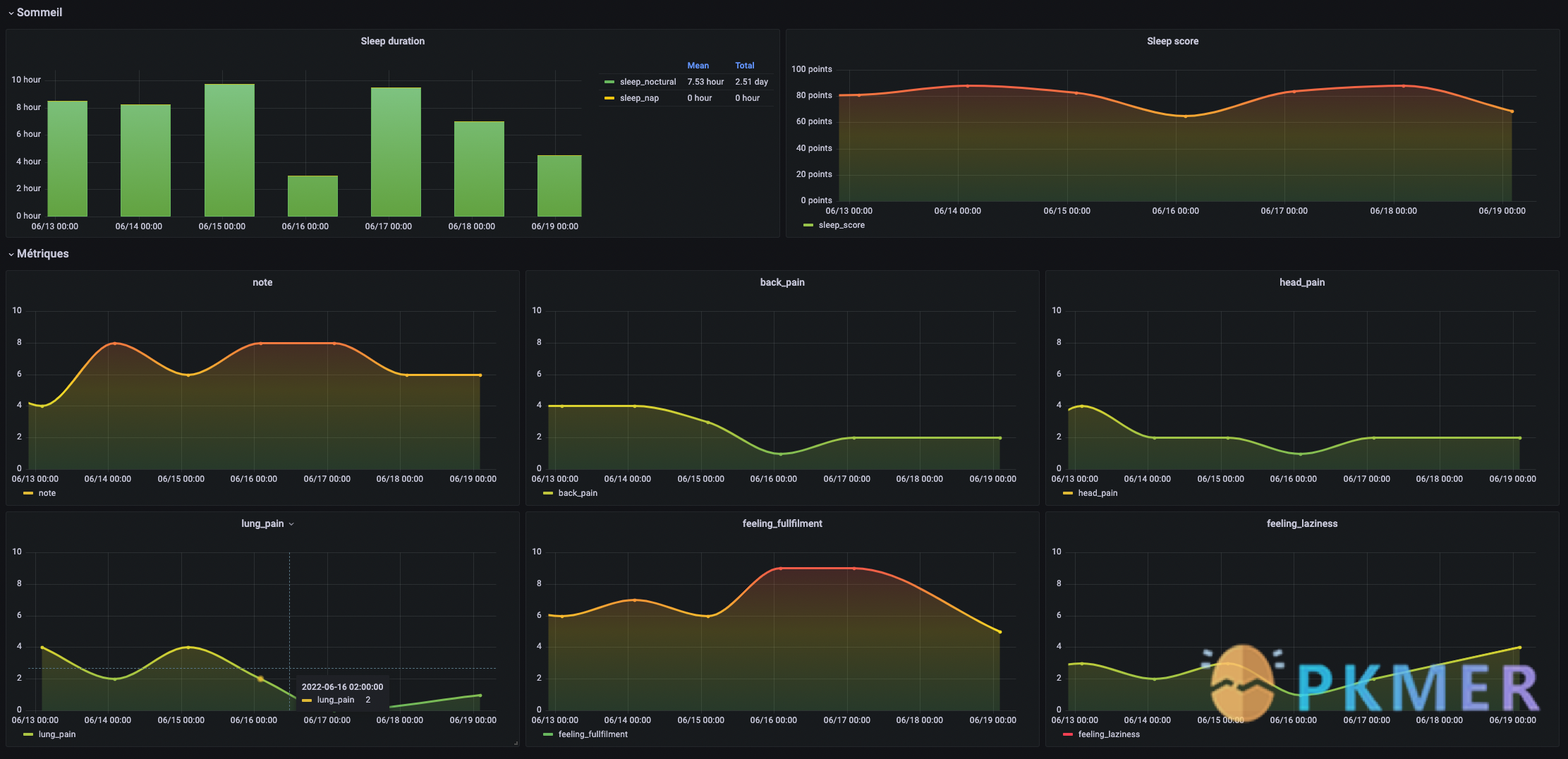Open the feeling_fullfilment panel title menu
Screen dimensions: 1568x759
pos(782,523)
